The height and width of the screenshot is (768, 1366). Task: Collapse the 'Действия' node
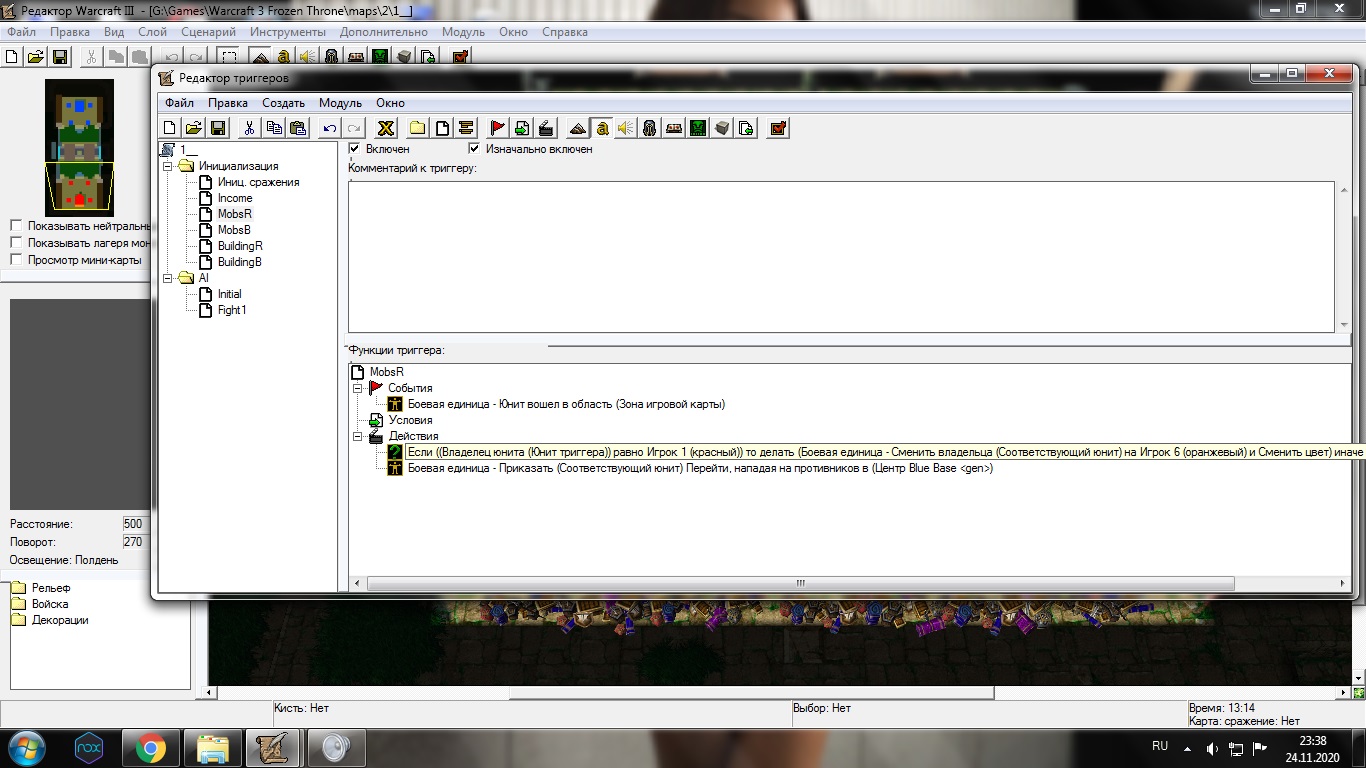pos(358,436)
